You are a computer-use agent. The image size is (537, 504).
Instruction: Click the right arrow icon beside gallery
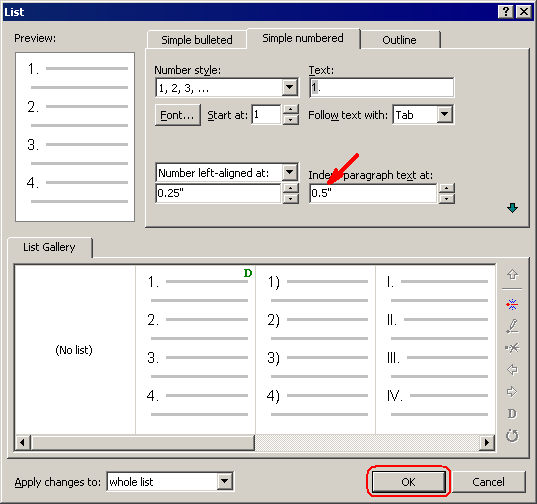[512, 391]
